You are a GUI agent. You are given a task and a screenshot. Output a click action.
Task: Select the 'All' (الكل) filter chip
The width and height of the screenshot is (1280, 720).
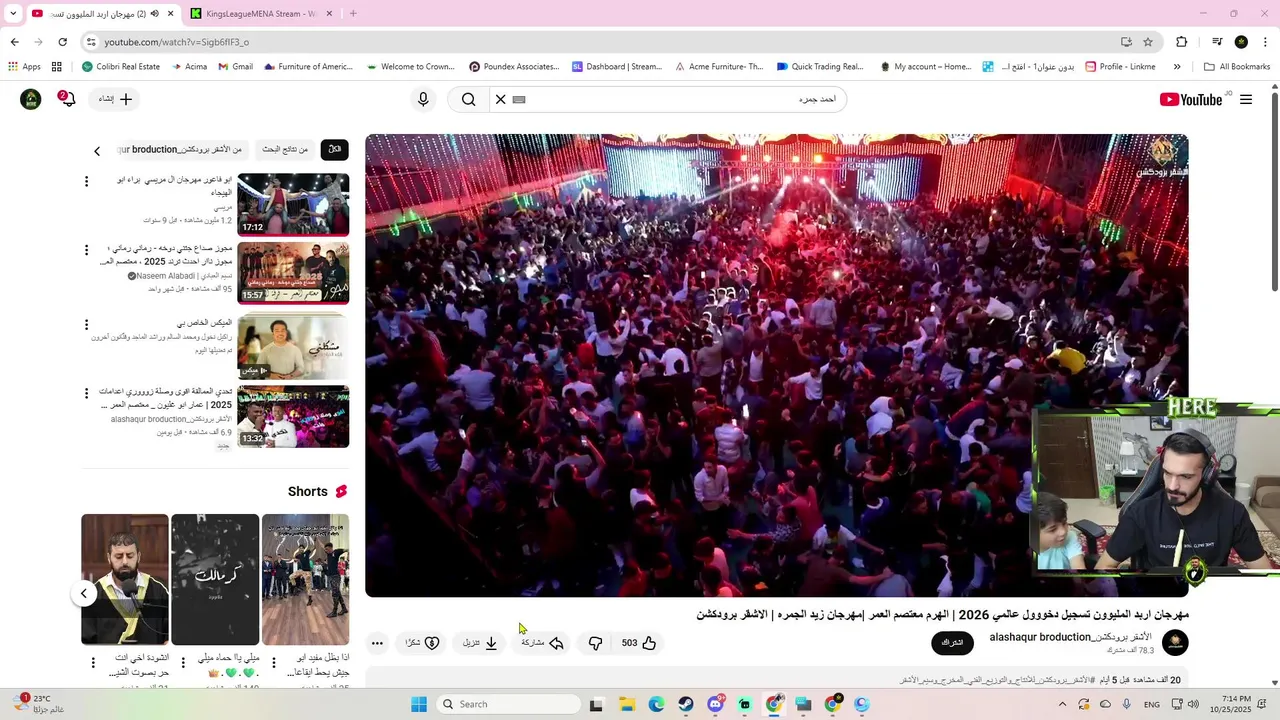pyautogui.click(x=334, y=150)
